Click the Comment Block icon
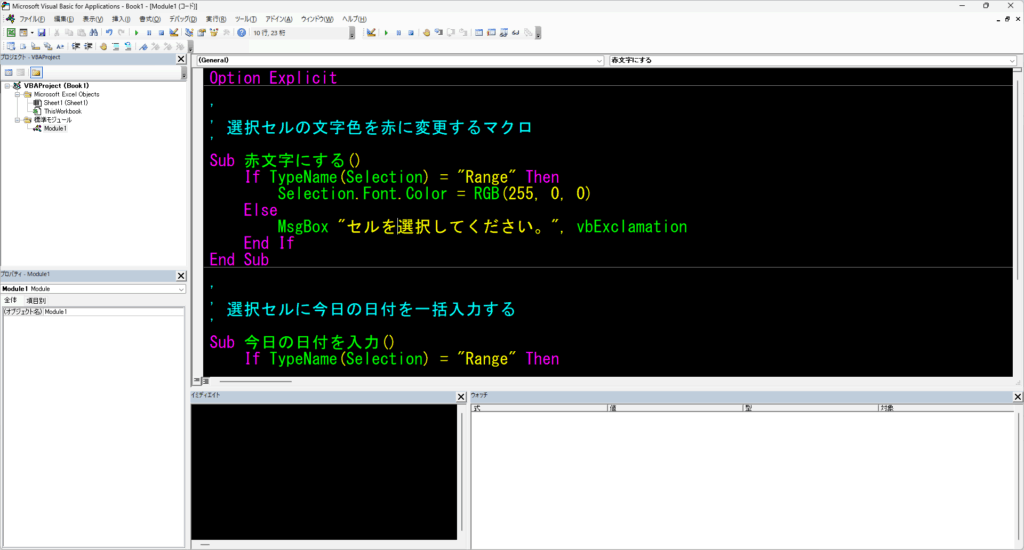Image resolution: width=1024 pixels, height=550 pixels. click(116, 46)
